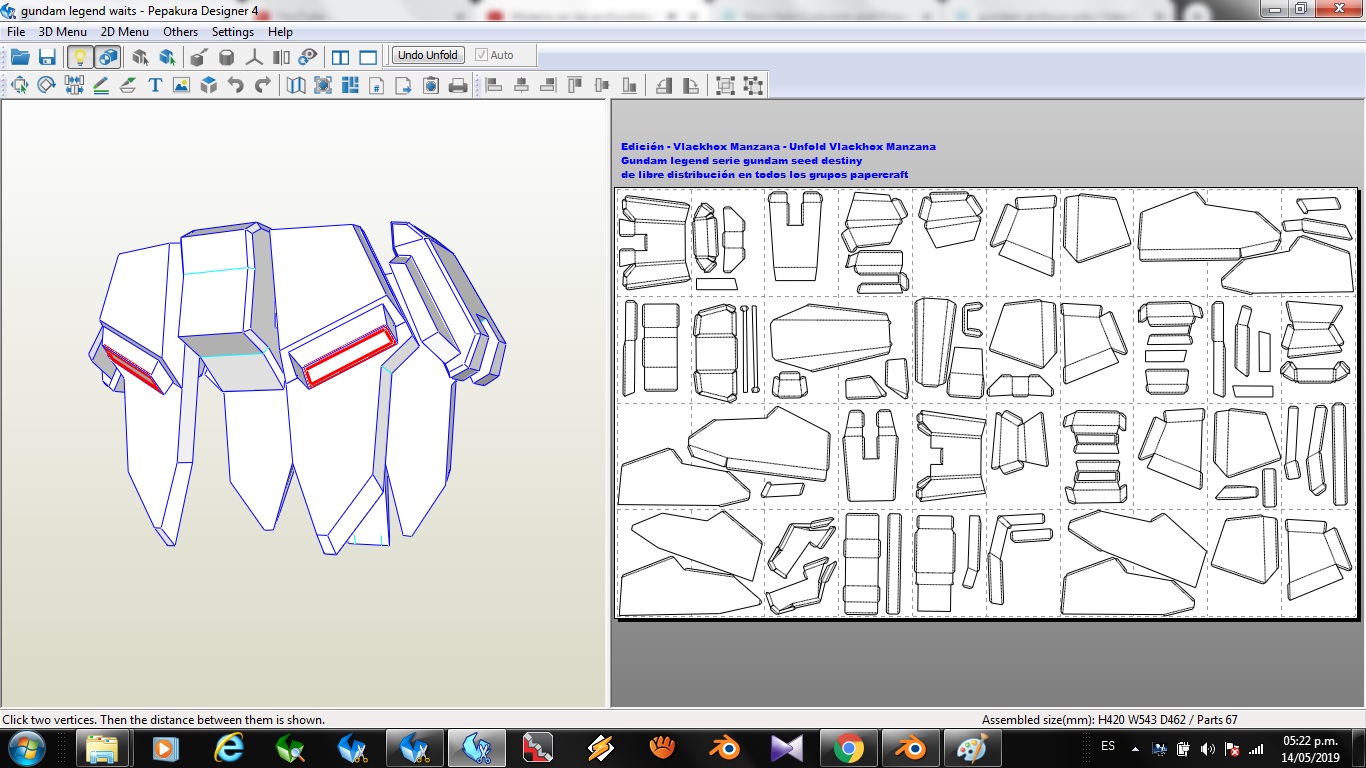Screen dimensions: 1366x768
Task: Open the 3D Menu
Action: pos(62,32)
